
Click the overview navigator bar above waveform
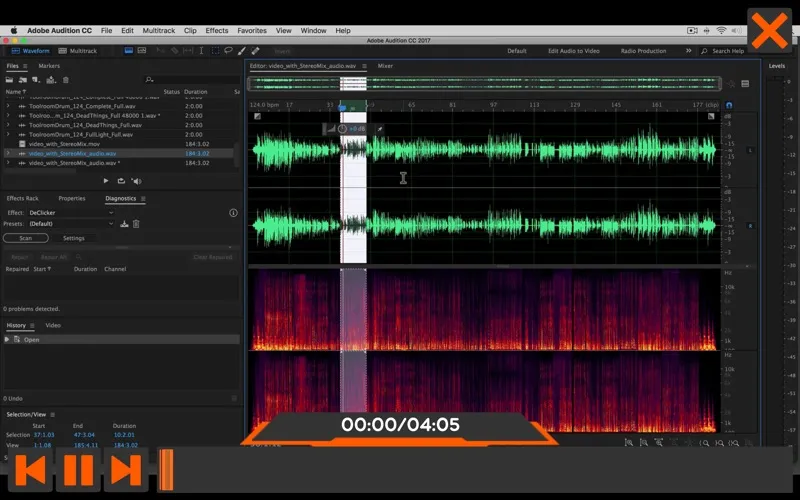click(484, 84)
